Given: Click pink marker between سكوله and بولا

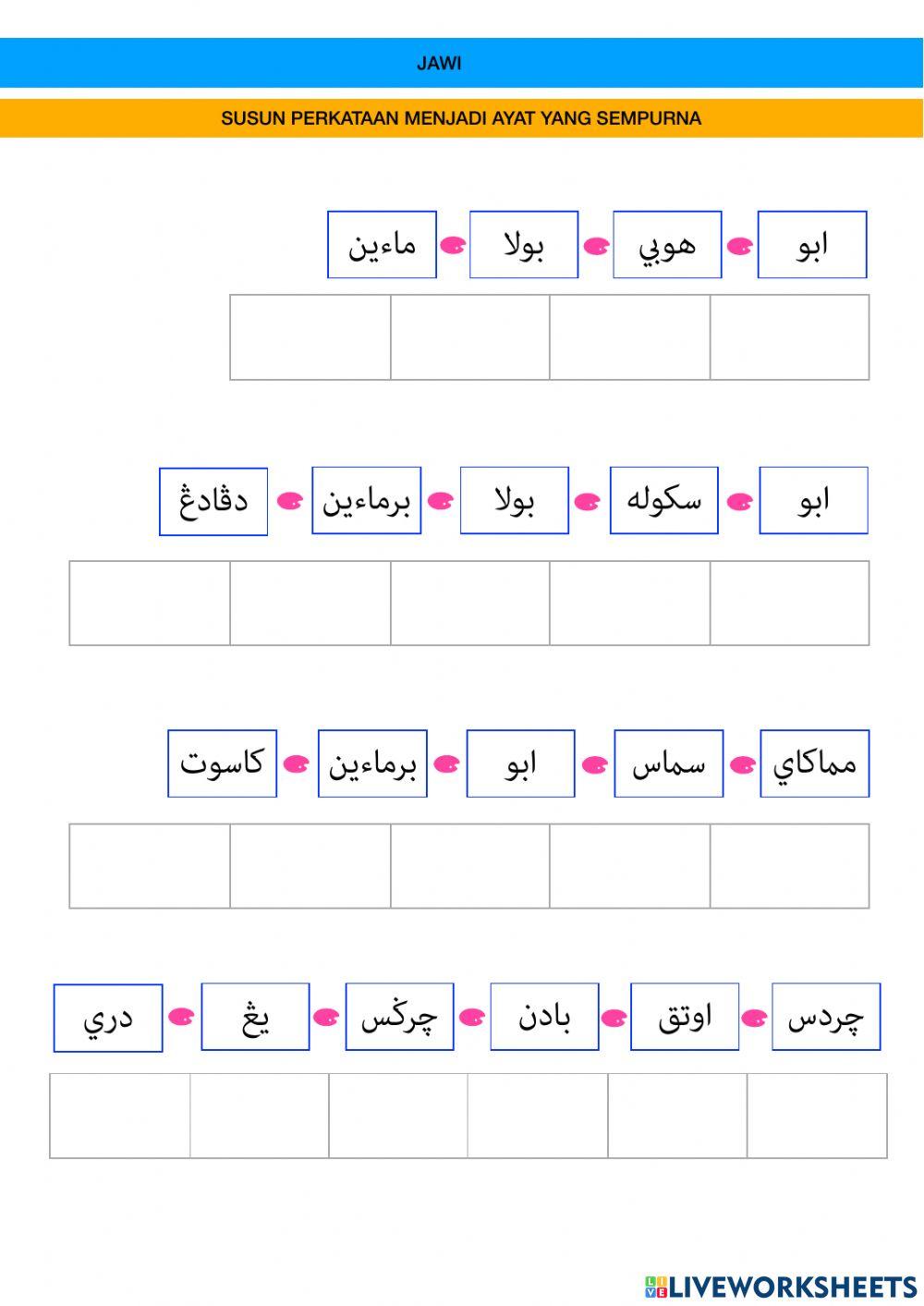Looking at the screenshot, I should (x=588, y=503).
